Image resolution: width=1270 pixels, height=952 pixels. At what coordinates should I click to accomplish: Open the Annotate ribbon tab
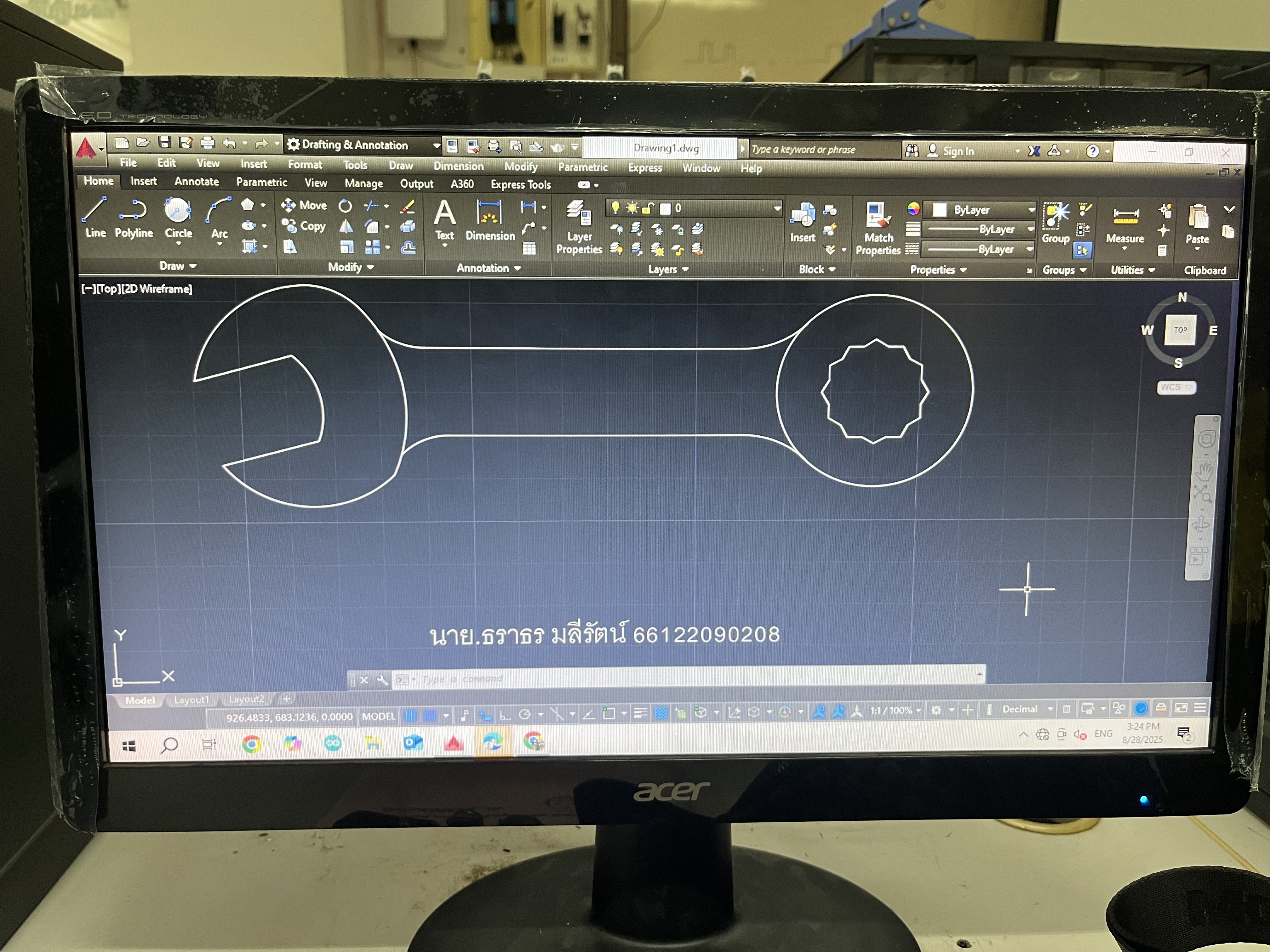(x=196, y=182)
